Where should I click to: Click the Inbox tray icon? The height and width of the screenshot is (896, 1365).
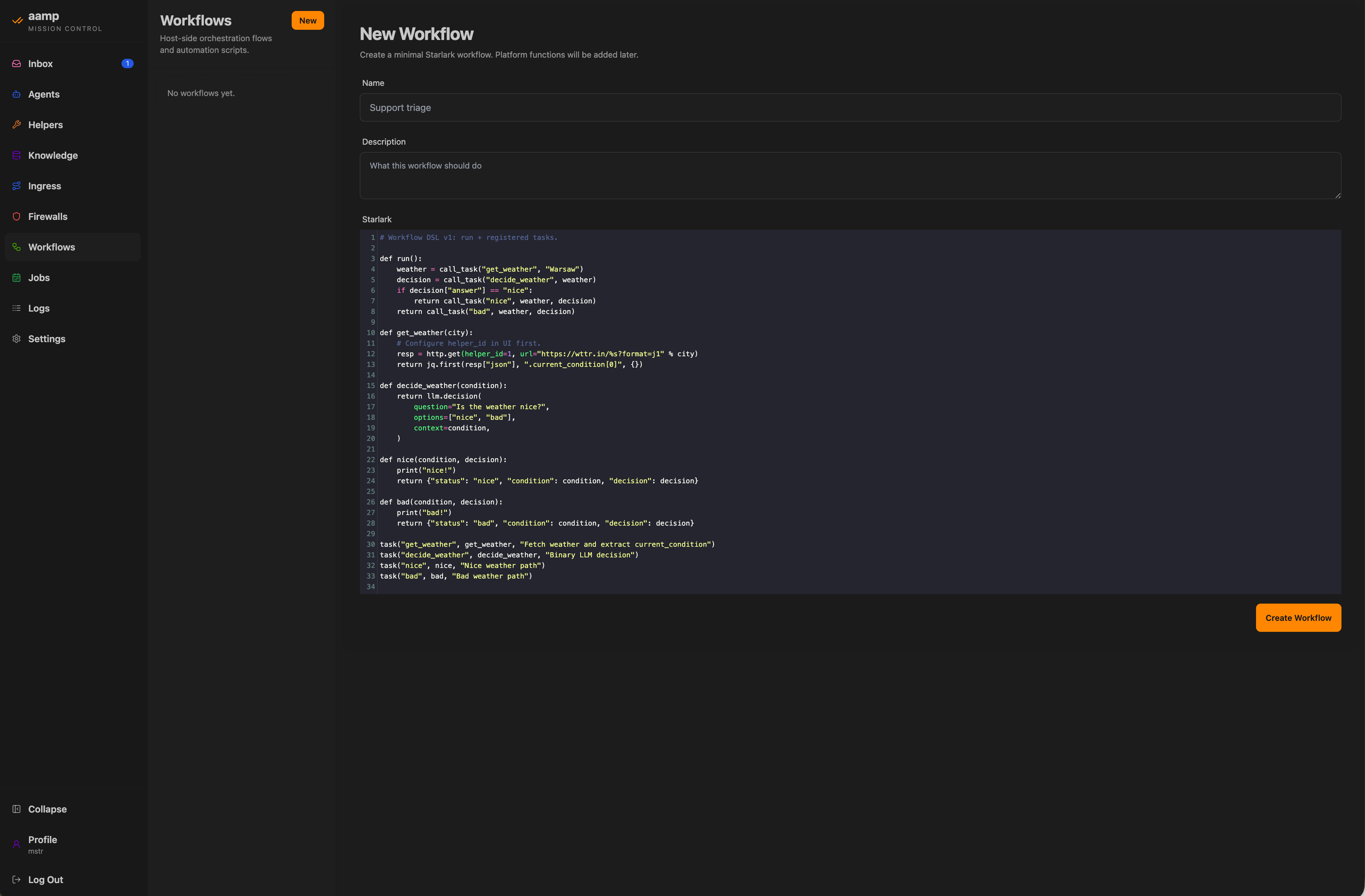tap(16, 63)
